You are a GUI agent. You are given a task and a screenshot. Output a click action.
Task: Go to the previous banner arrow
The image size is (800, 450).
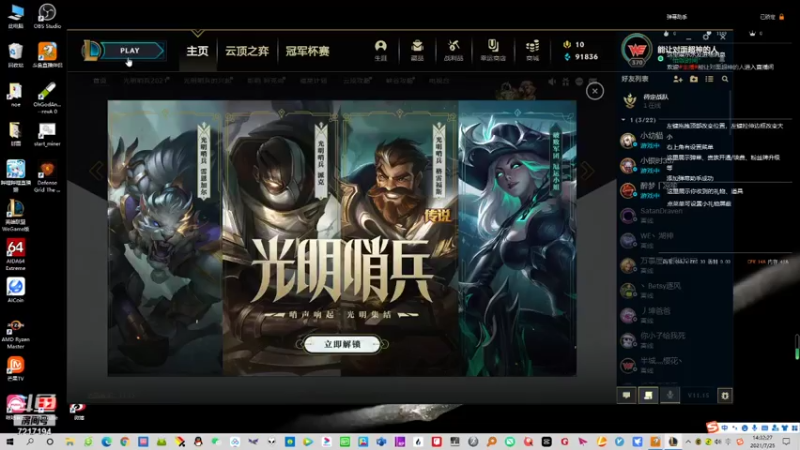tap(97, 170)
